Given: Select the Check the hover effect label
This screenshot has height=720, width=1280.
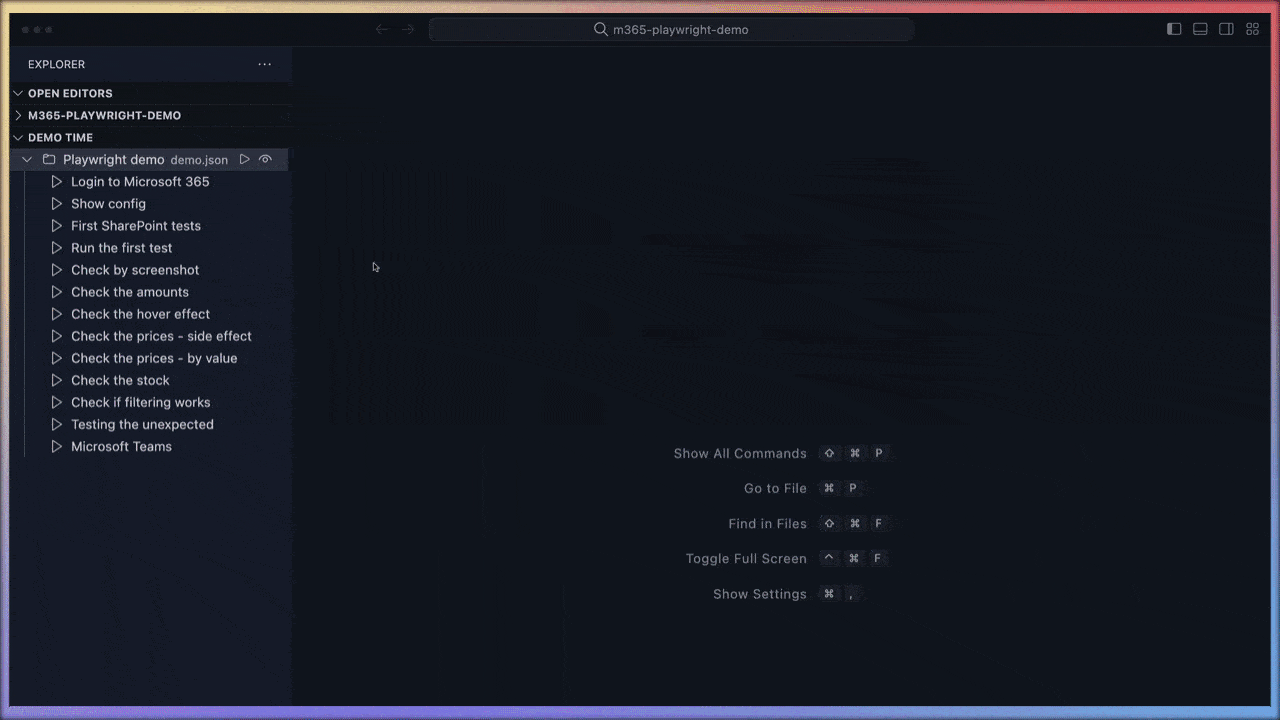Looking at the screenshot, I should click(140, 314).
